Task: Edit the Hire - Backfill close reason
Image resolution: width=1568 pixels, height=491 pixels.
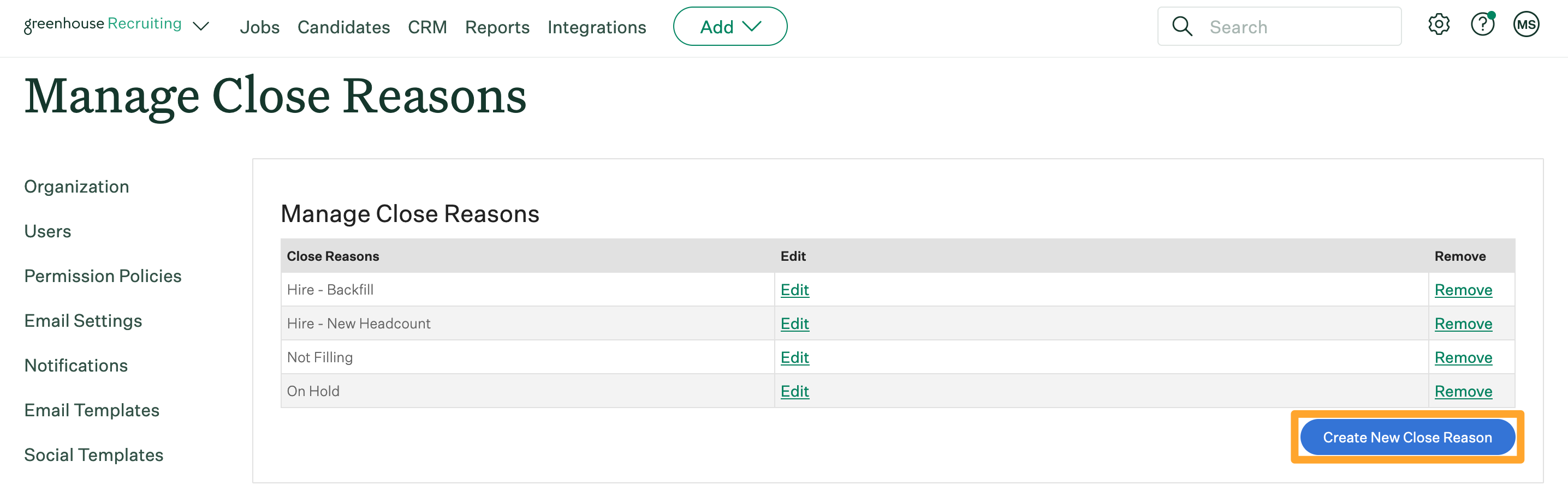Action: (794, 290)
